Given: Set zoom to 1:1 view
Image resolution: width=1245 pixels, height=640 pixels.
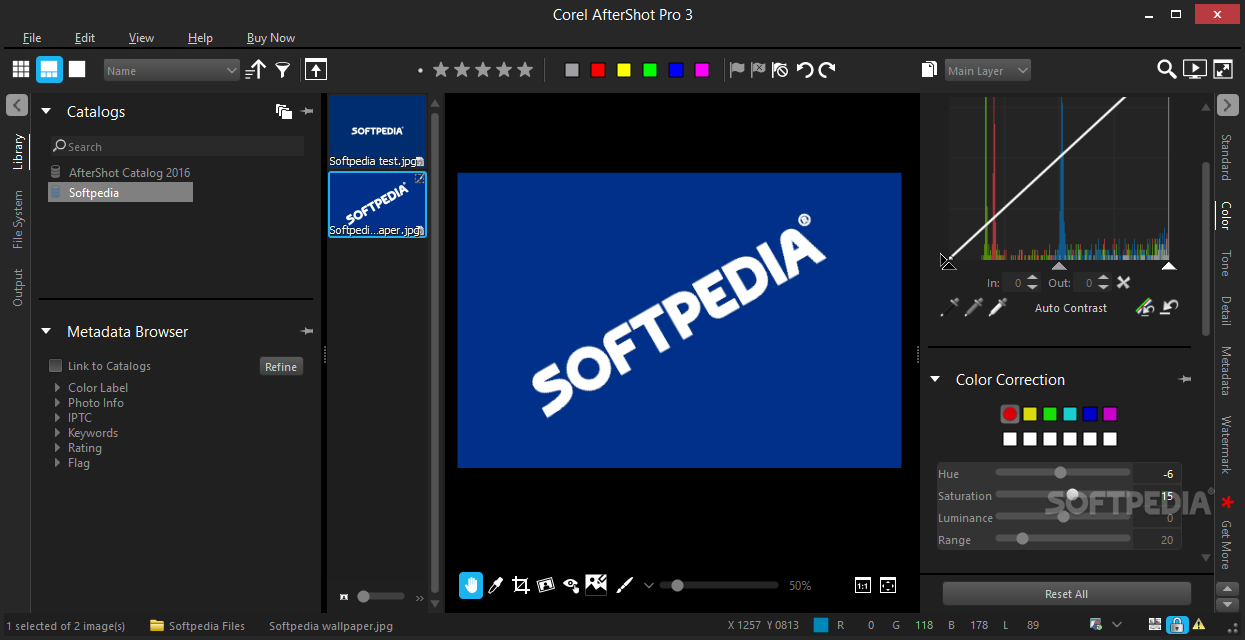Looking at the screenshot, I should pos(863,586).
